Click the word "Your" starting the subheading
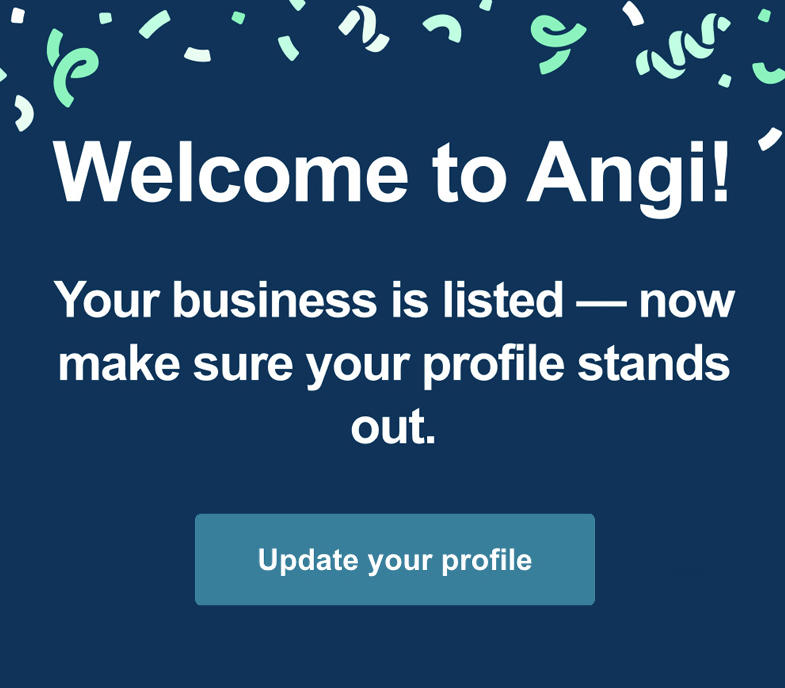The width and height of the screenshot is (785, 688). pos(107,300)
